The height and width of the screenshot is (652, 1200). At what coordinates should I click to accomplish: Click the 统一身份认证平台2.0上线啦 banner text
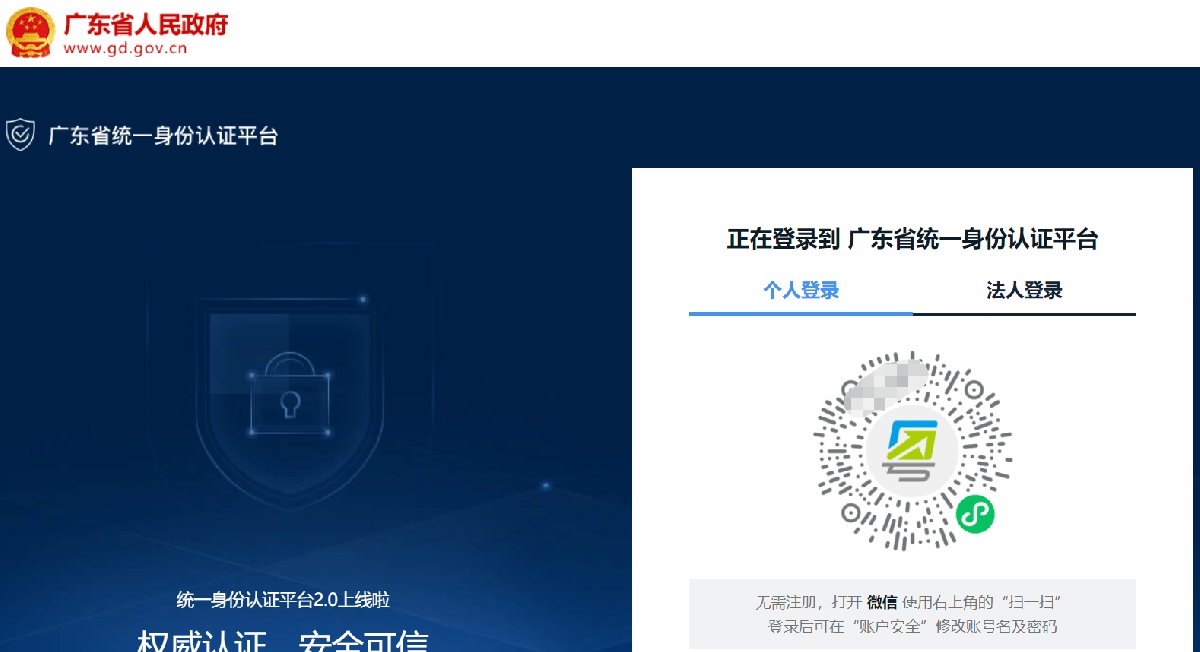(283, 600)
